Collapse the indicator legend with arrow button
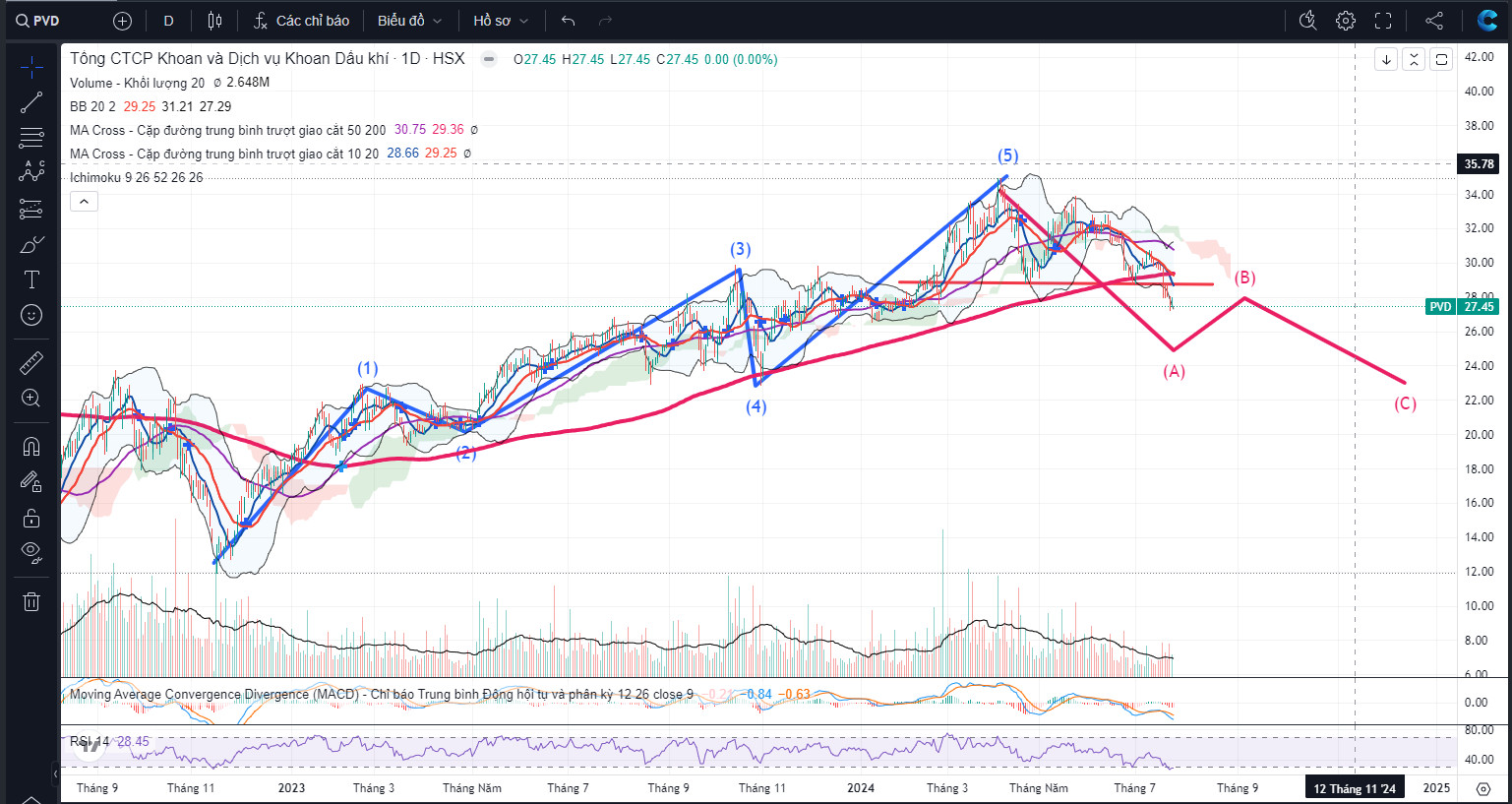 click(84, 202)
